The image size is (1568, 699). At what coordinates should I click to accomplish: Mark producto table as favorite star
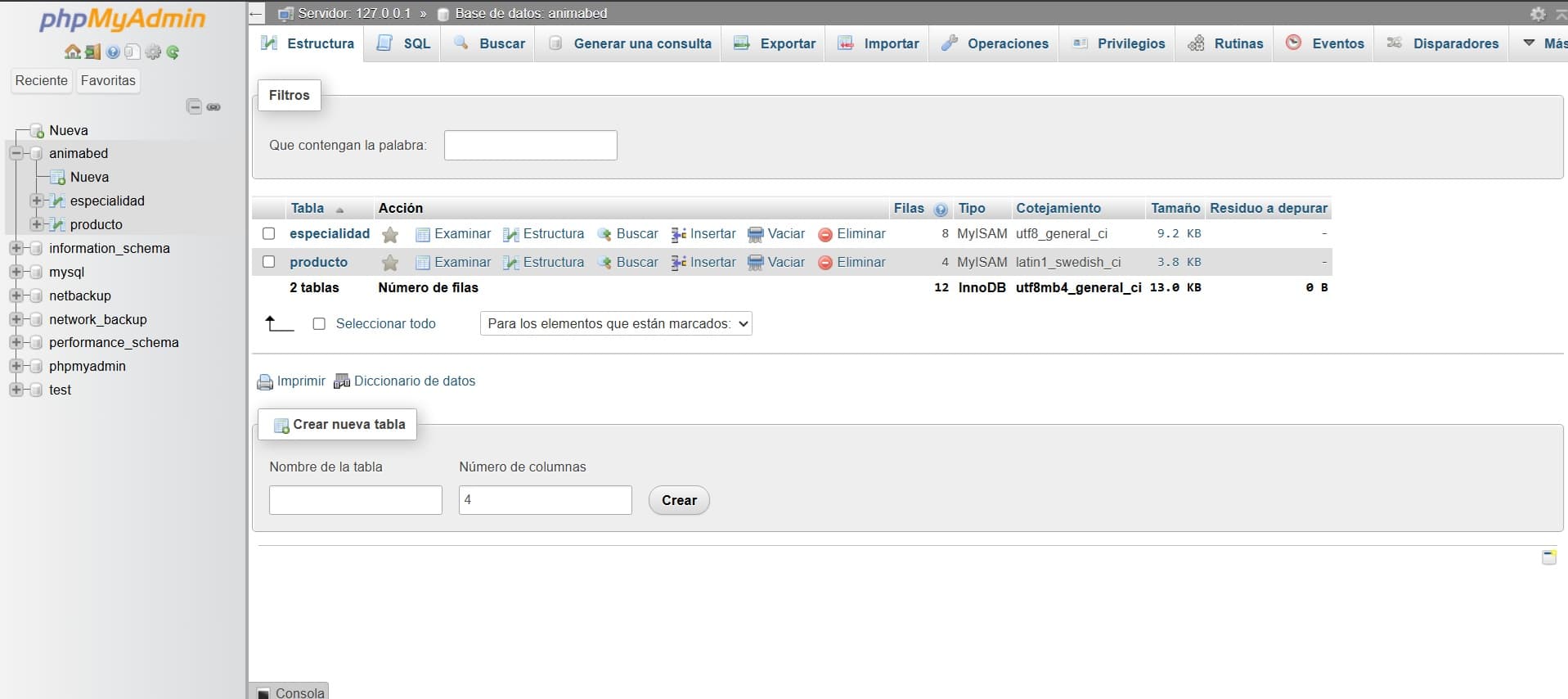390,263
